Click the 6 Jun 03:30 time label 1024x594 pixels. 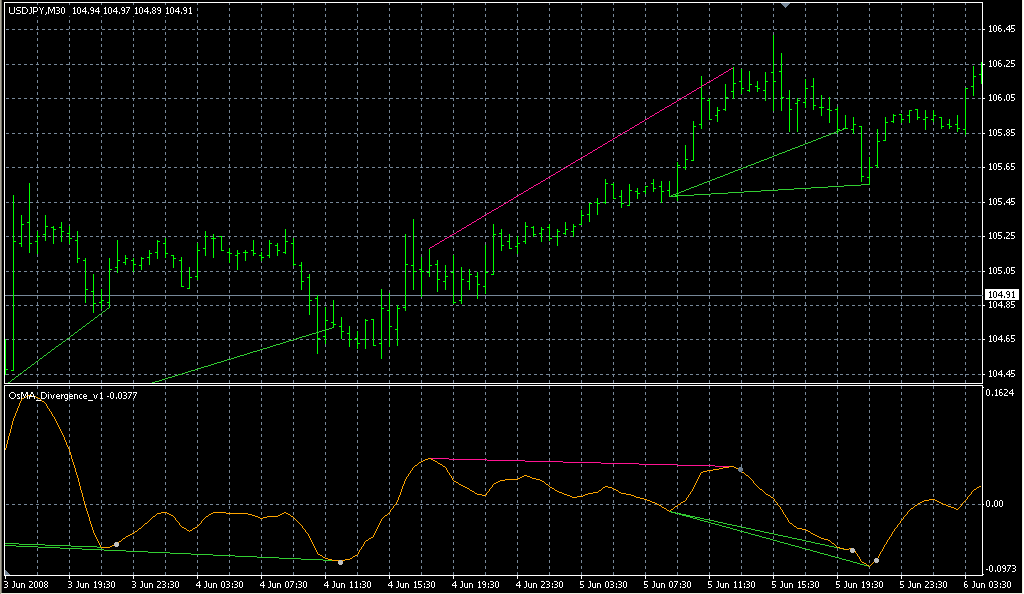coord(987,585)
